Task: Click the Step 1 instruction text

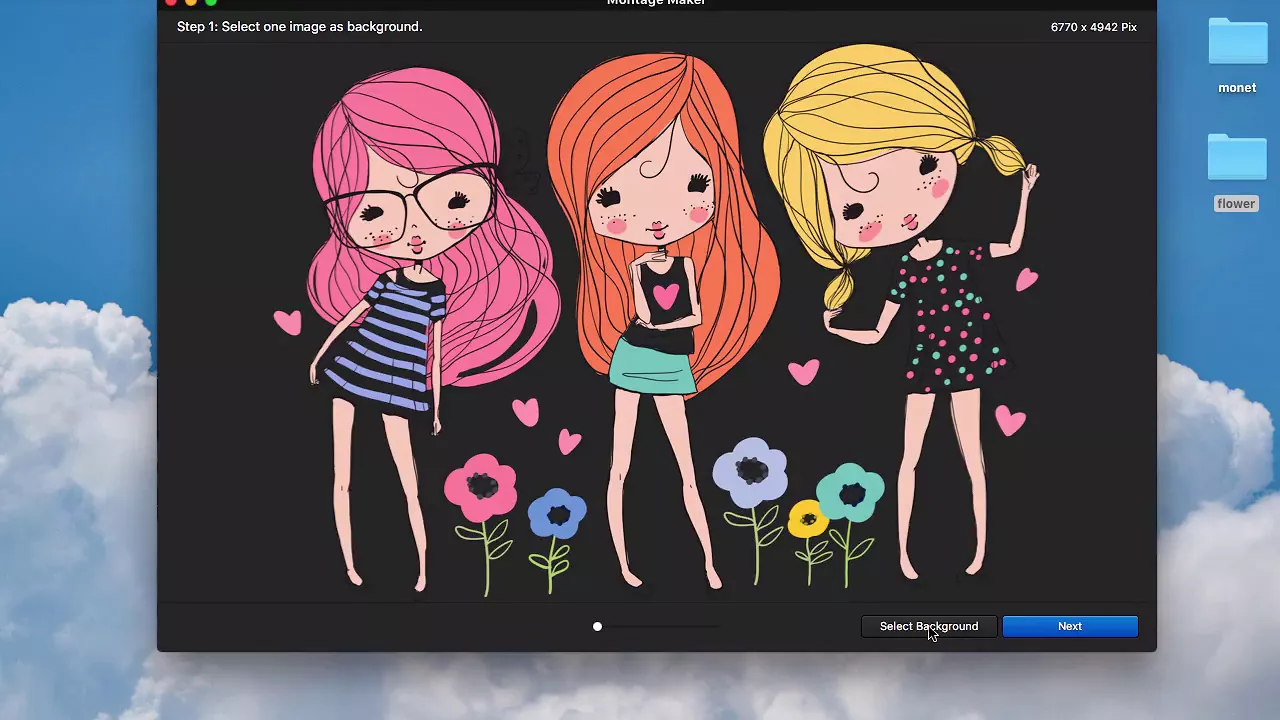Action: click(300, 26)
